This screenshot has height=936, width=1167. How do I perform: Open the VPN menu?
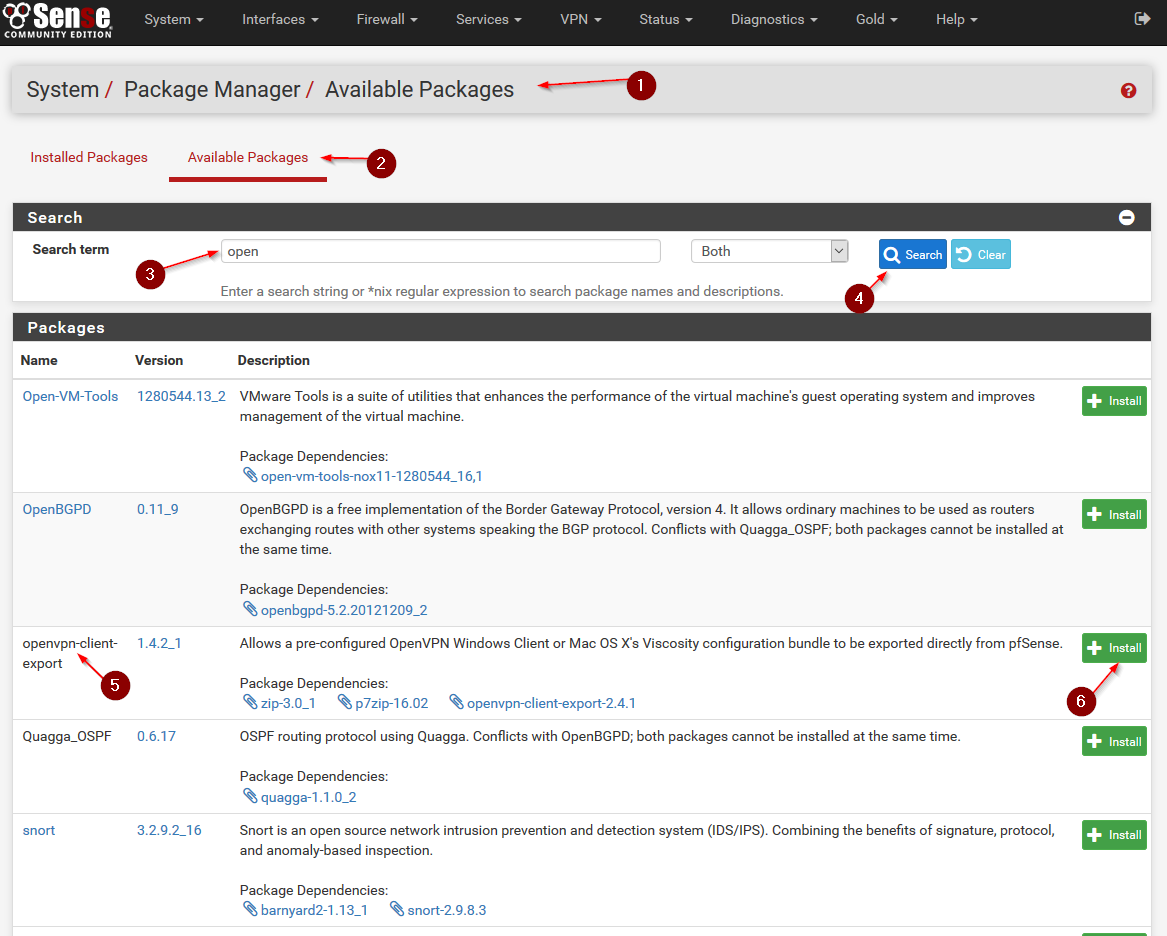581,19
